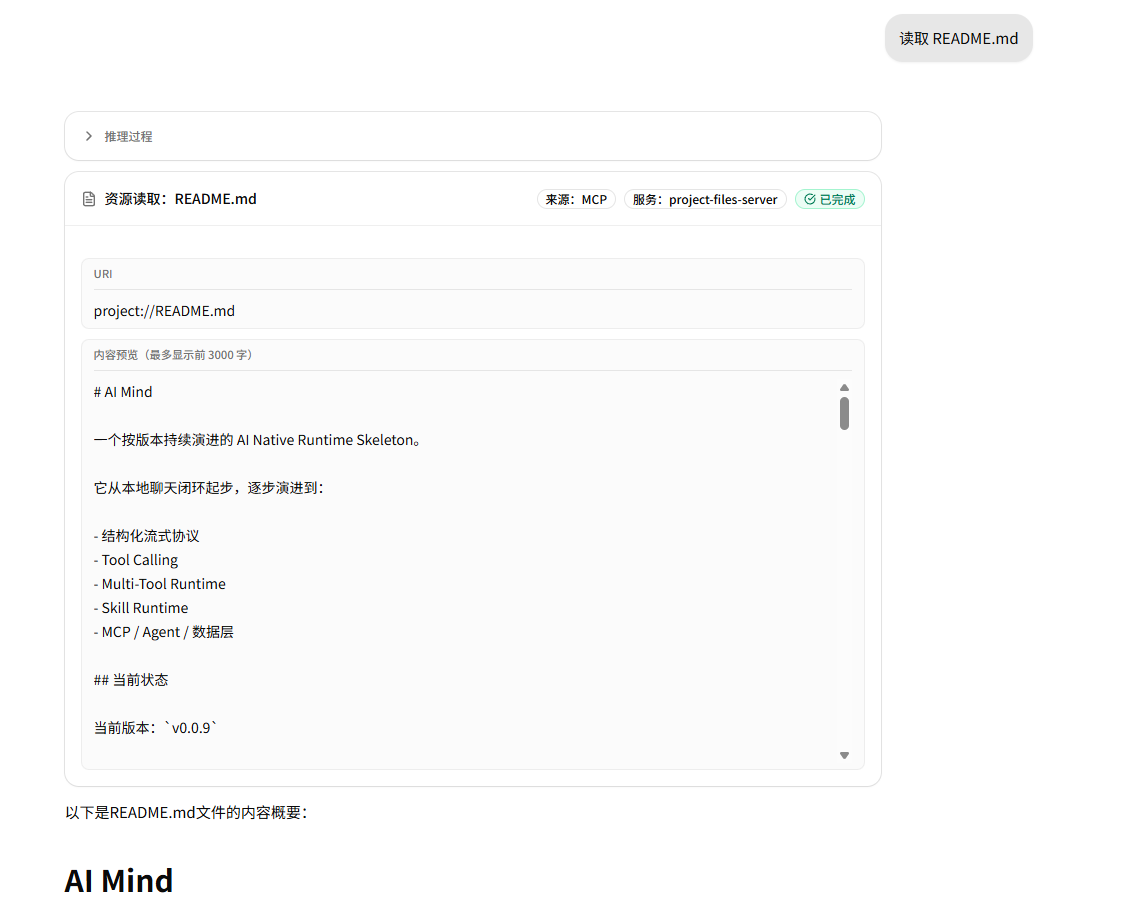Screen dimensions: 1143x910
Task: Click the URI label
Action: (103, 274)
